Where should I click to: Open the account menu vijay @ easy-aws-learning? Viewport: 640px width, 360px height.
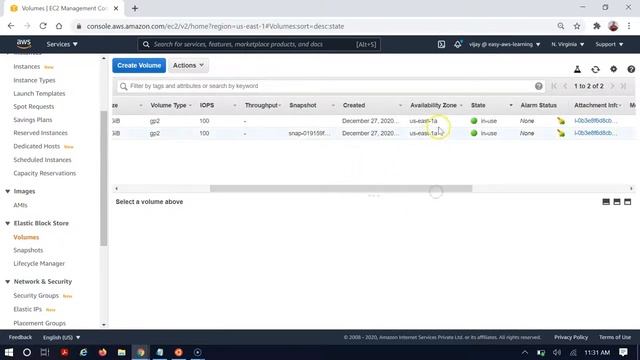(504, 44)
